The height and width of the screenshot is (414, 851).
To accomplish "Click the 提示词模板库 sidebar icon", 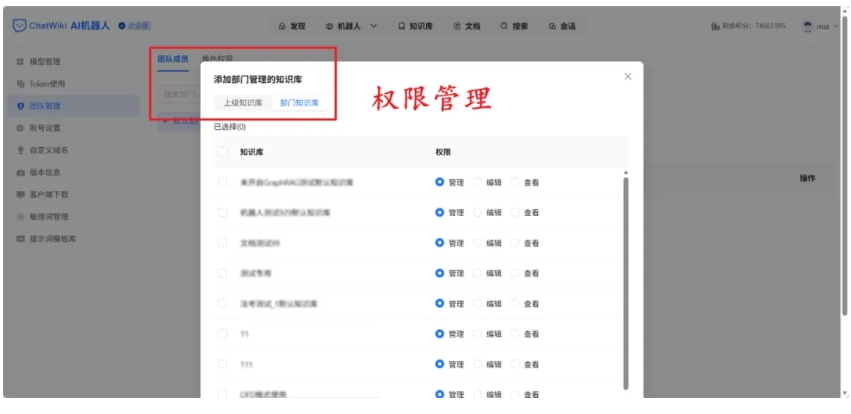I will point(21,239).
